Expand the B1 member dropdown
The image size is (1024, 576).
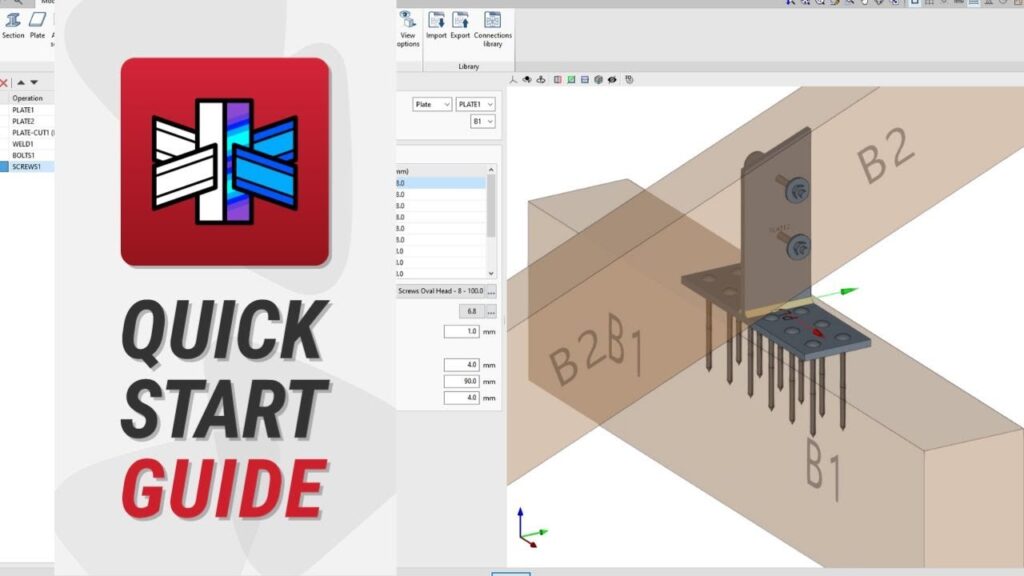(483, 122)
